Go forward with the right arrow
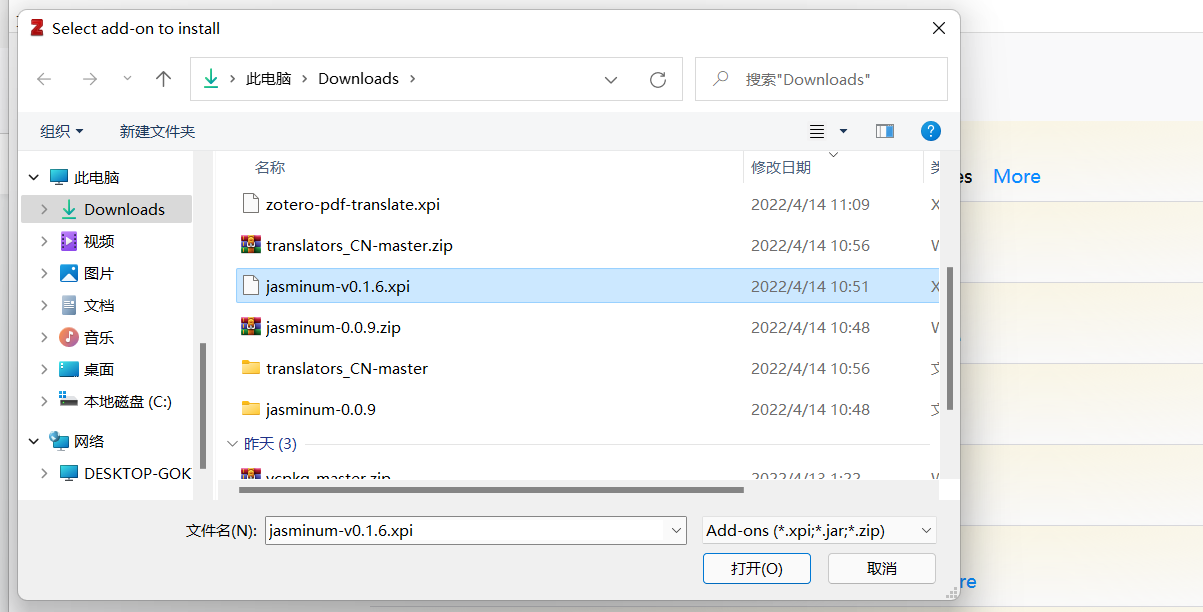Viewport: 1203px width, 612px height. pyautogui.click(x=90, y=79)
